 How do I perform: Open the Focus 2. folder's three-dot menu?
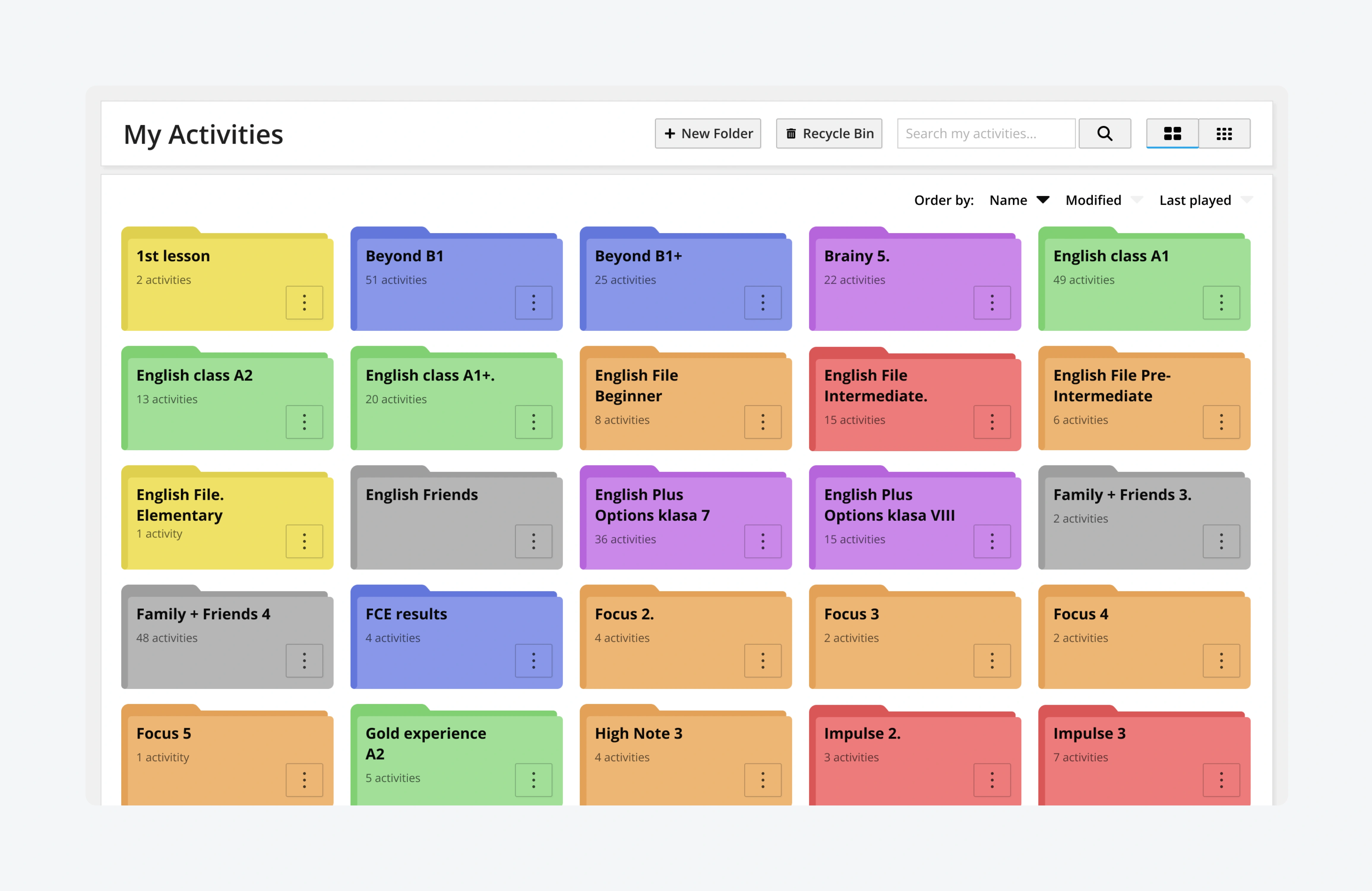click(x=763, y=660)
